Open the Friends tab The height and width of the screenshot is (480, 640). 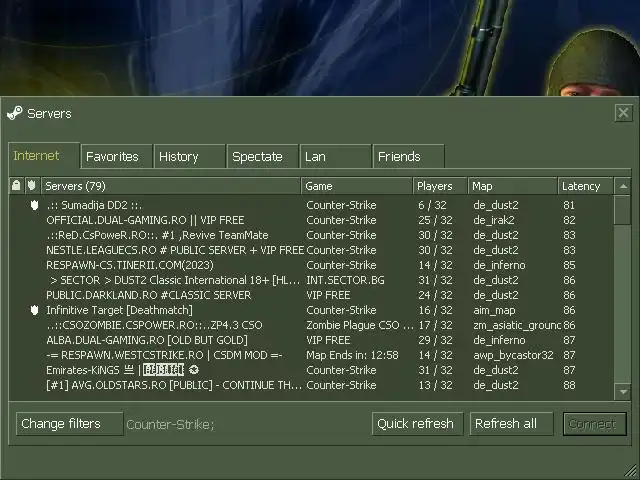point(409,156)
